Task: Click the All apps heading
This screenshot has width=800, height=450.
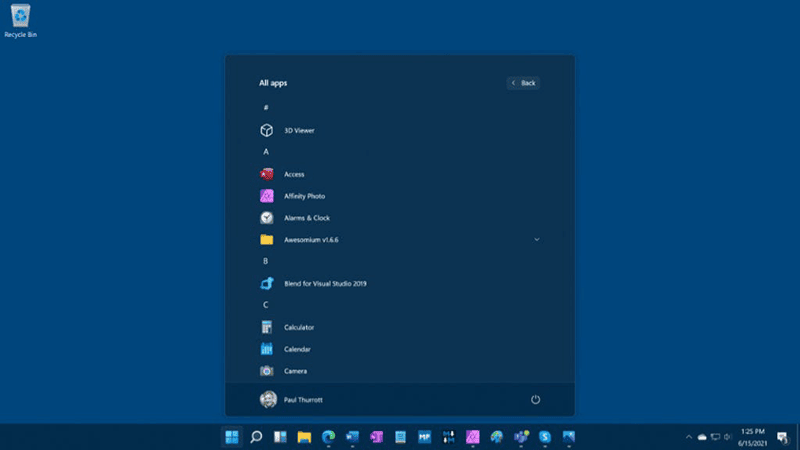Action: click(273, 83)
